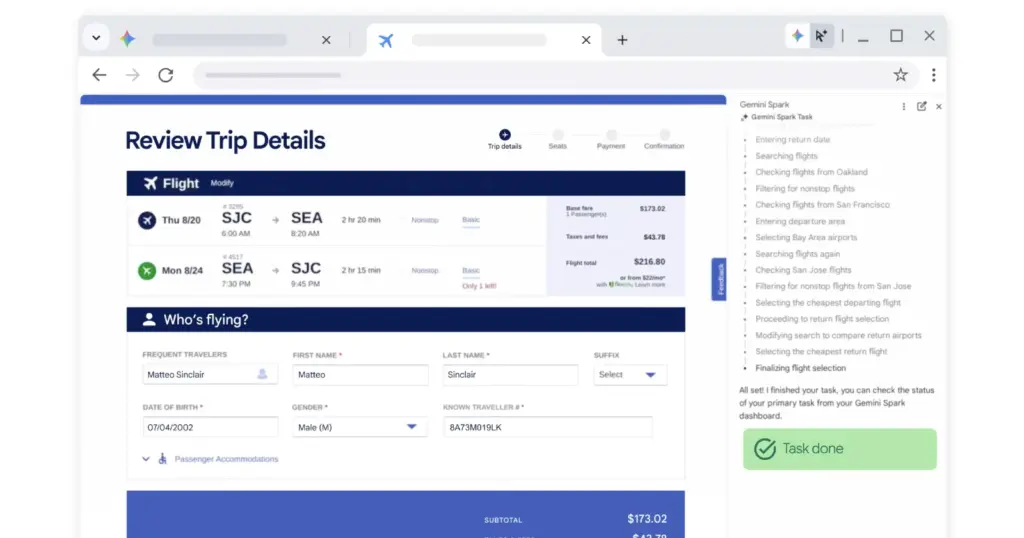This screenshot has height=538, width=1024.
Task: Click Basic fare link for SEA to SJC
Action: coord(471,270)
